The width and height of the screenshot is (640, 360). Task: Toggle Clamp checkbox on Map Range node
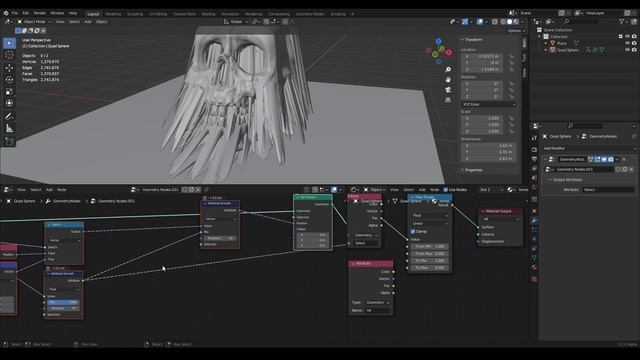pyautogui.click(x=413, y=231)
